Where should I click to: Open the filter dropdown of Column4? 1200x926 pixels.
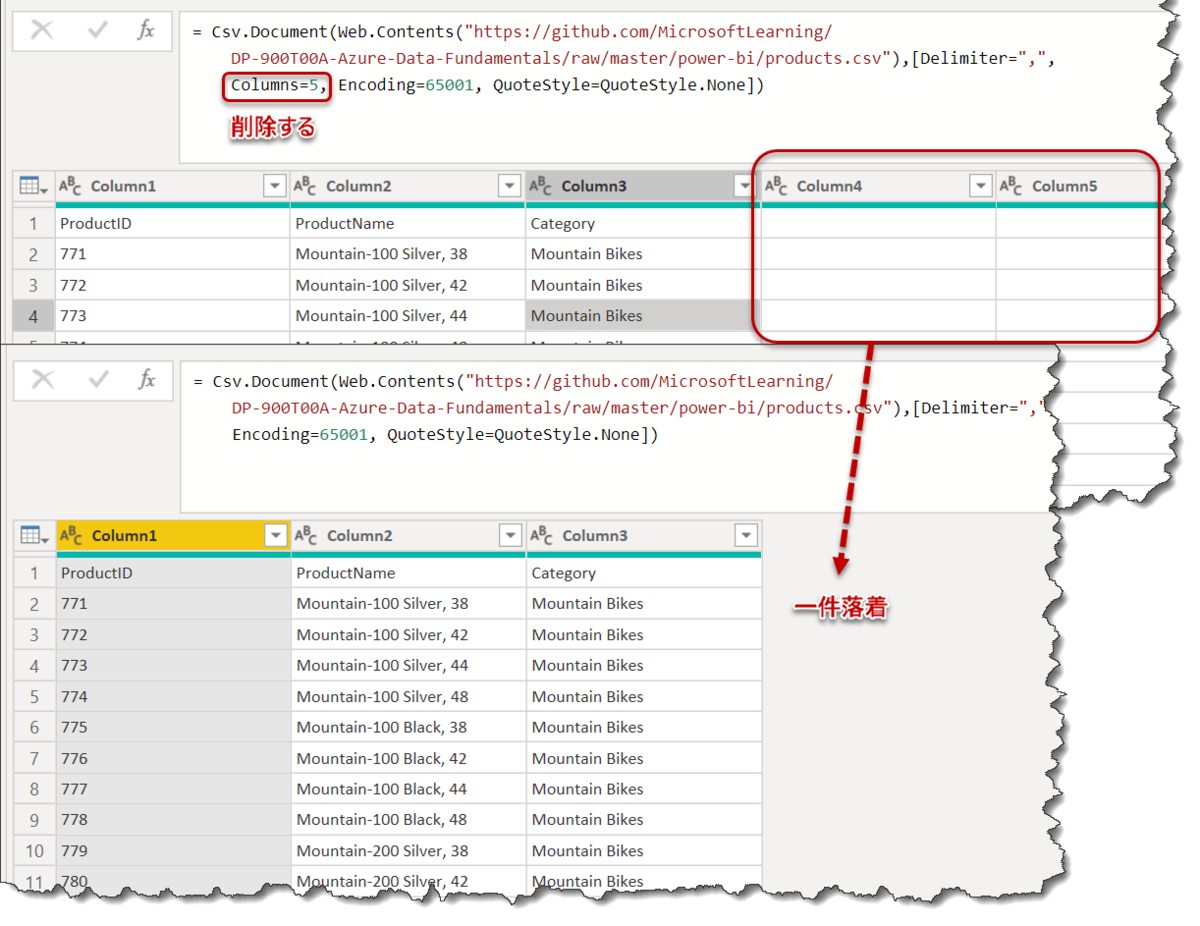981,186
